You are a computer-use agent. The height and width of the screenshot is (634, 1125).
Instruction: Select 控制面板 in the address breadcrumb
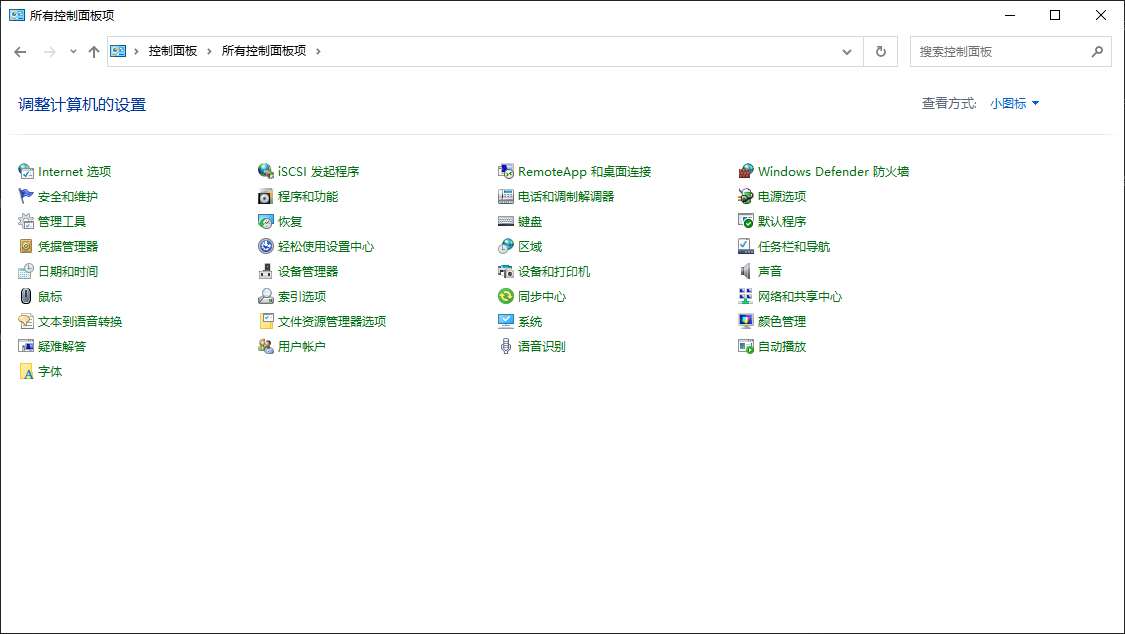(173, 51)
